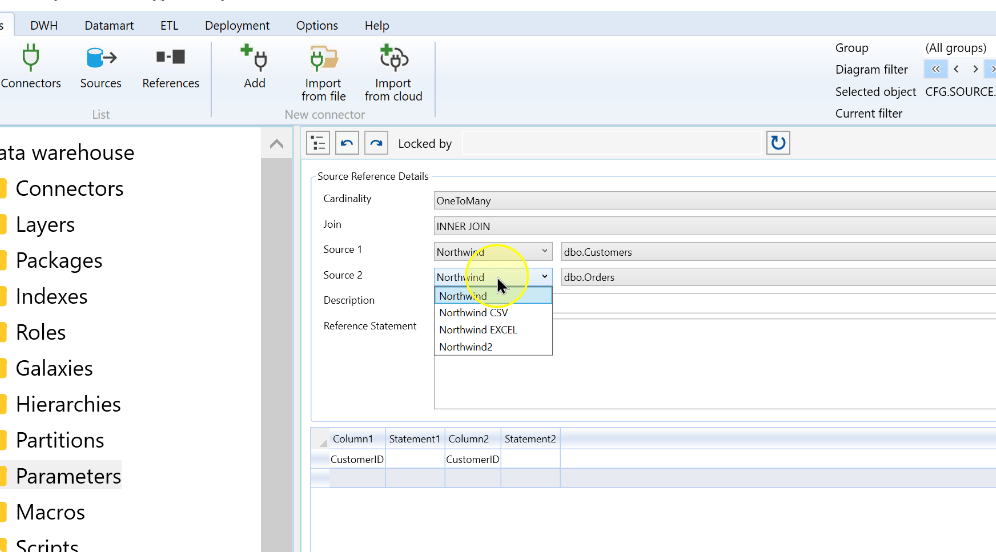Expand the Source 1 connector dropdown
Screen dimensions: 996x552
pyautogui.click(x=544, y=252)
